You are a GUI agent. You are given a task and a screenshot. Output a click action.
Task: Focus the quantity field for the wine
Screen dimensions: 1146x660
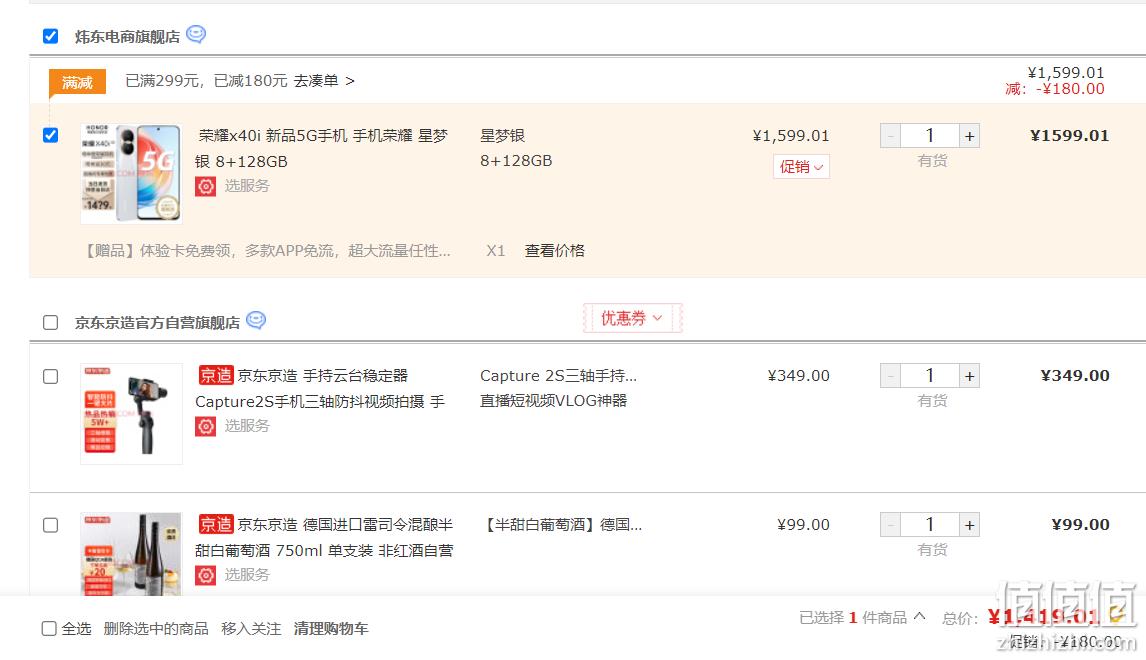(930, 525)
